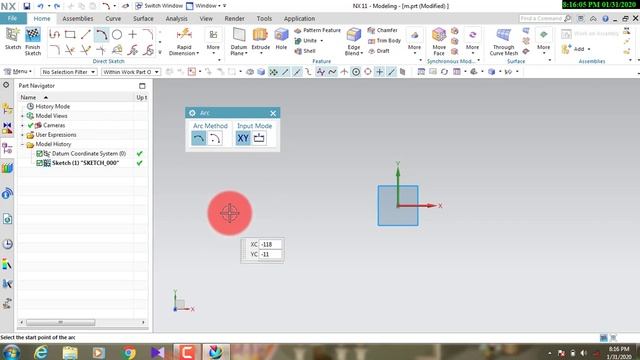Click the XC coordinate input field
640x360 pixels.
(x=270, y=244)
